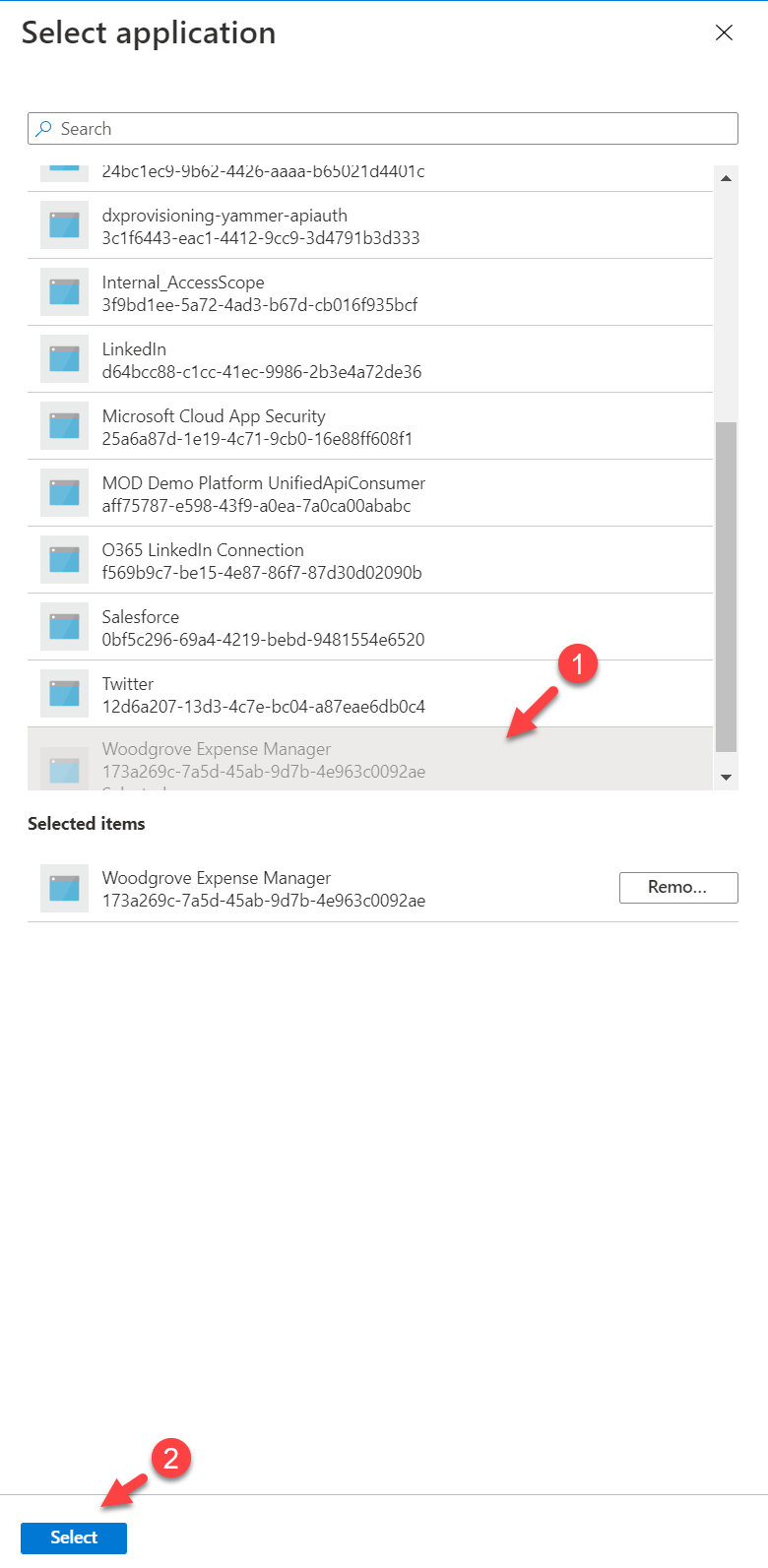Click the Twitter app icon

64,694
